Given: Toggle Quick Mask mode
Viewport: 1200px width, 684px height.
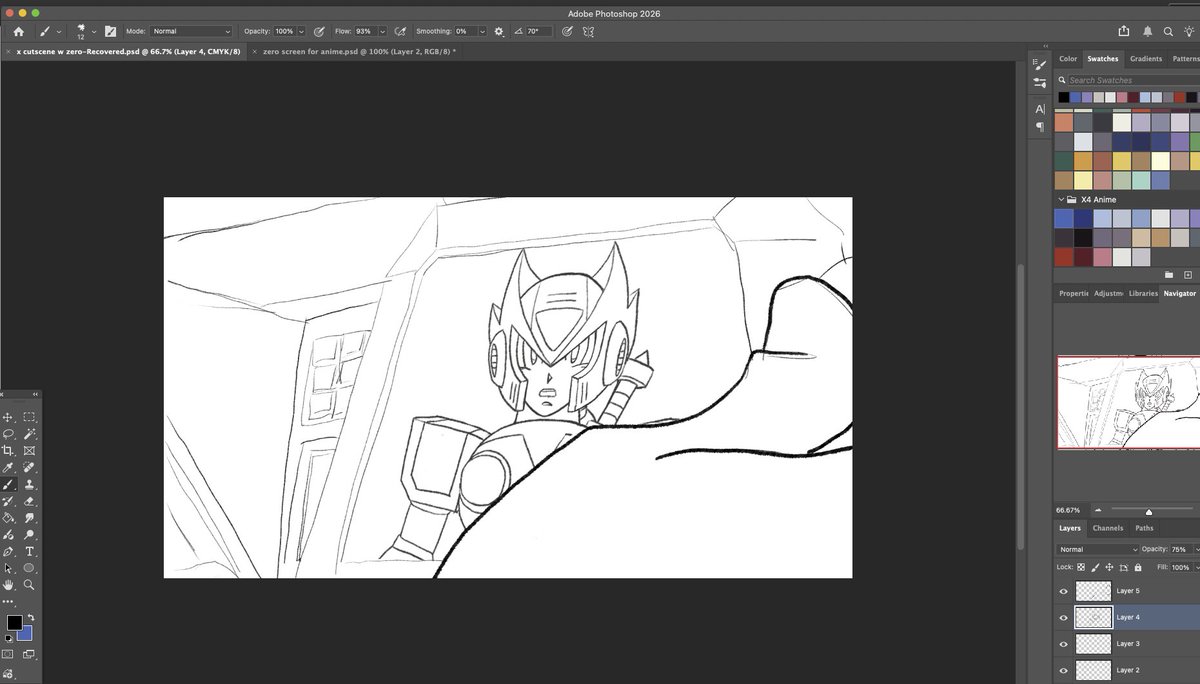Looking at the screenshot, I should click(x=8, y=655).
